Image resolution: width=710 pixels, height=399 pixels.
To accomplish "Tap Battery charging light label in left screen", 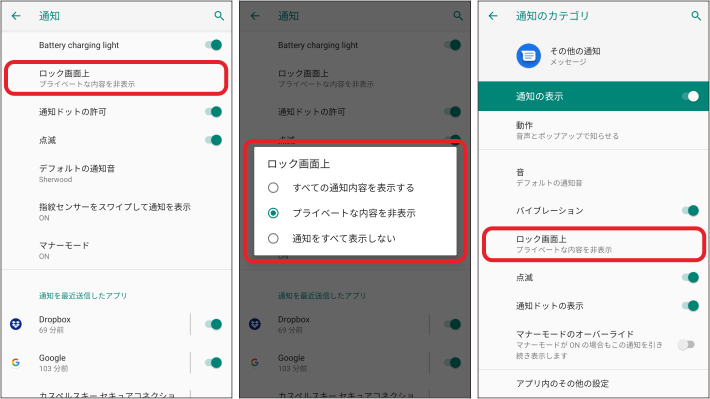I will click(x=79, y=45).
